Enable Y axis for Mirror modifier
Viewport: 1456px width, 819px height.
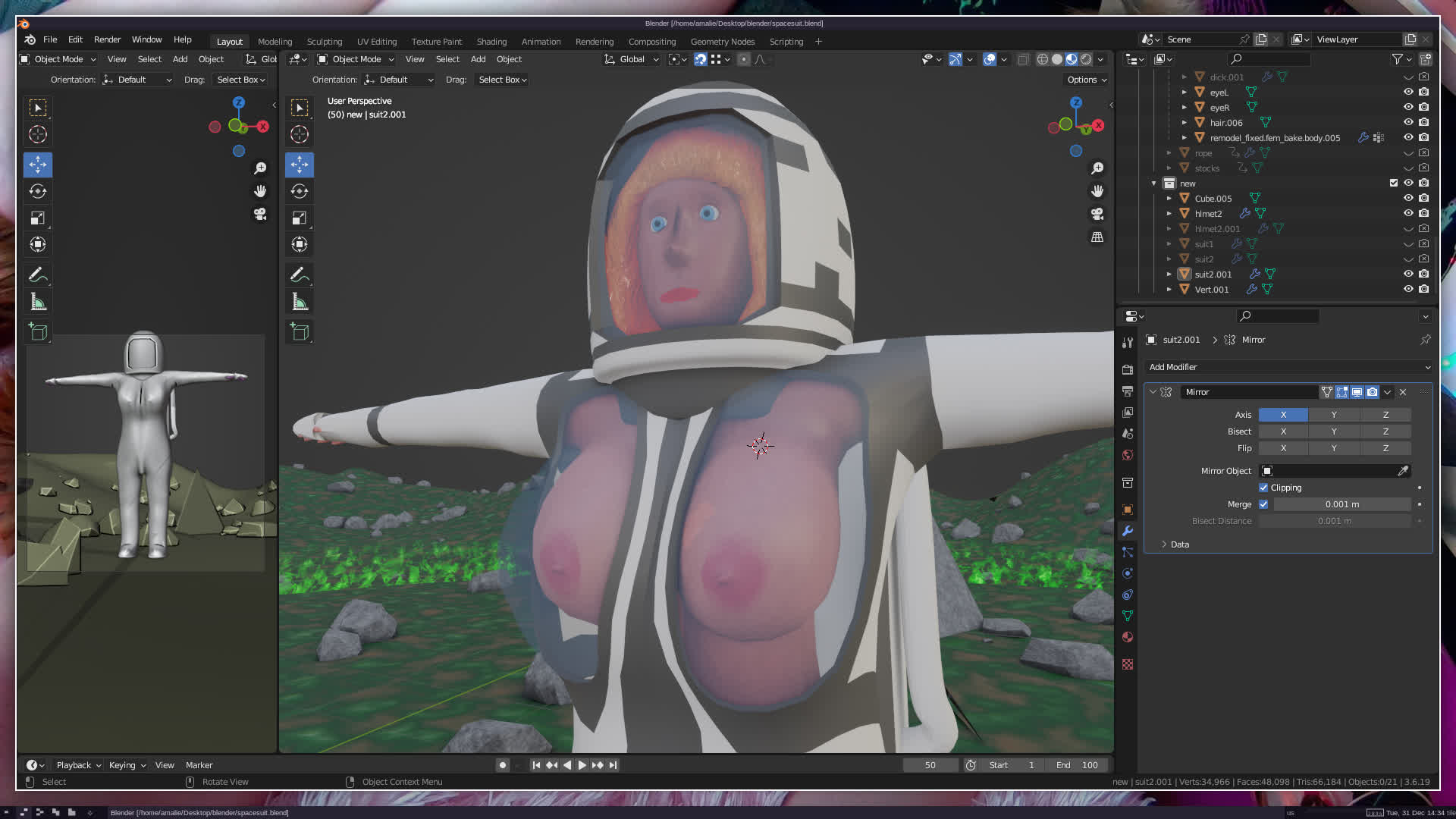coord(1334,415)
